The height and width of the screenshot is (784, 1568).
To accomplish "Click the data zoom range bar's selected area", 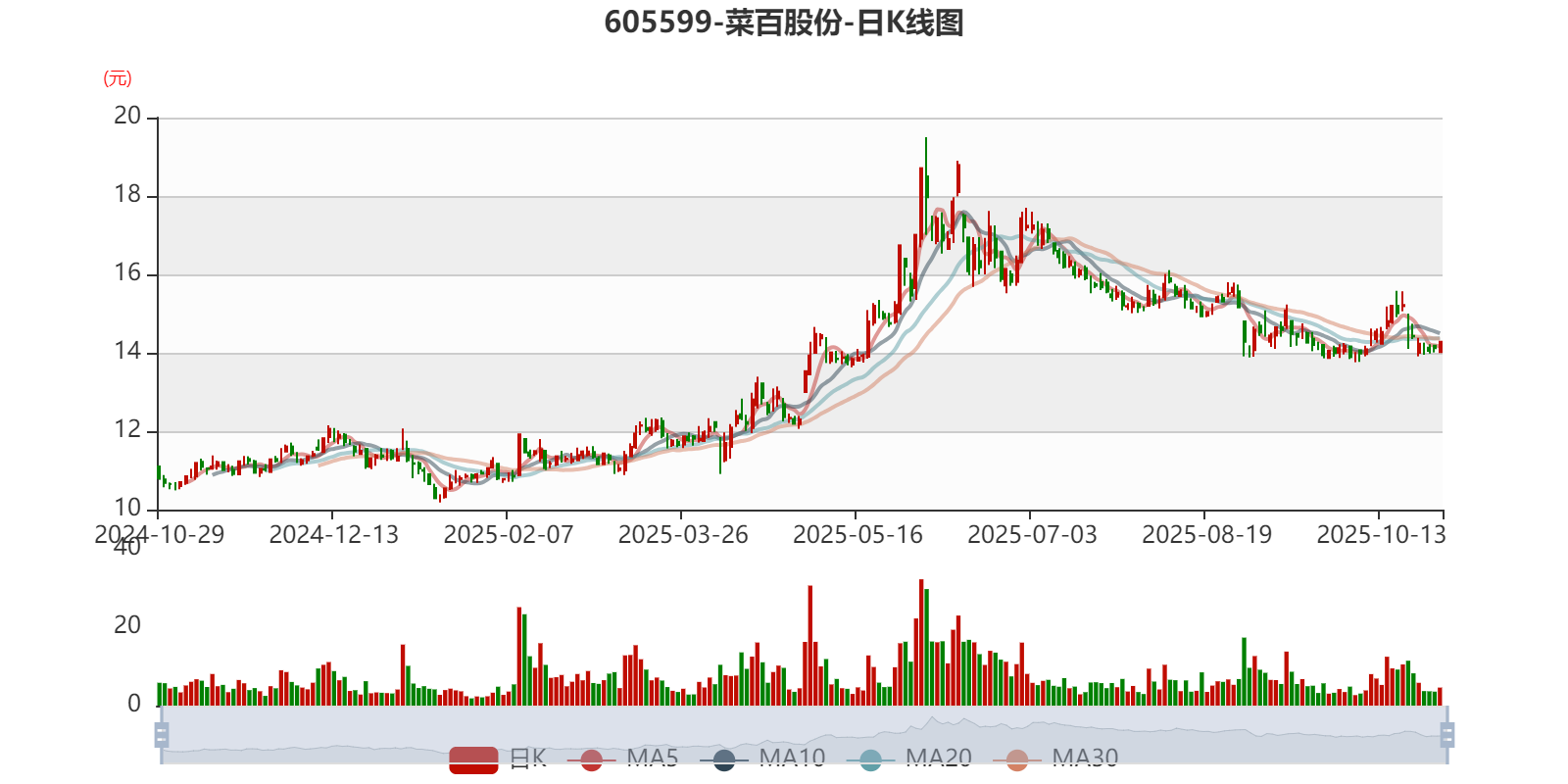I will tap(805, 734).
